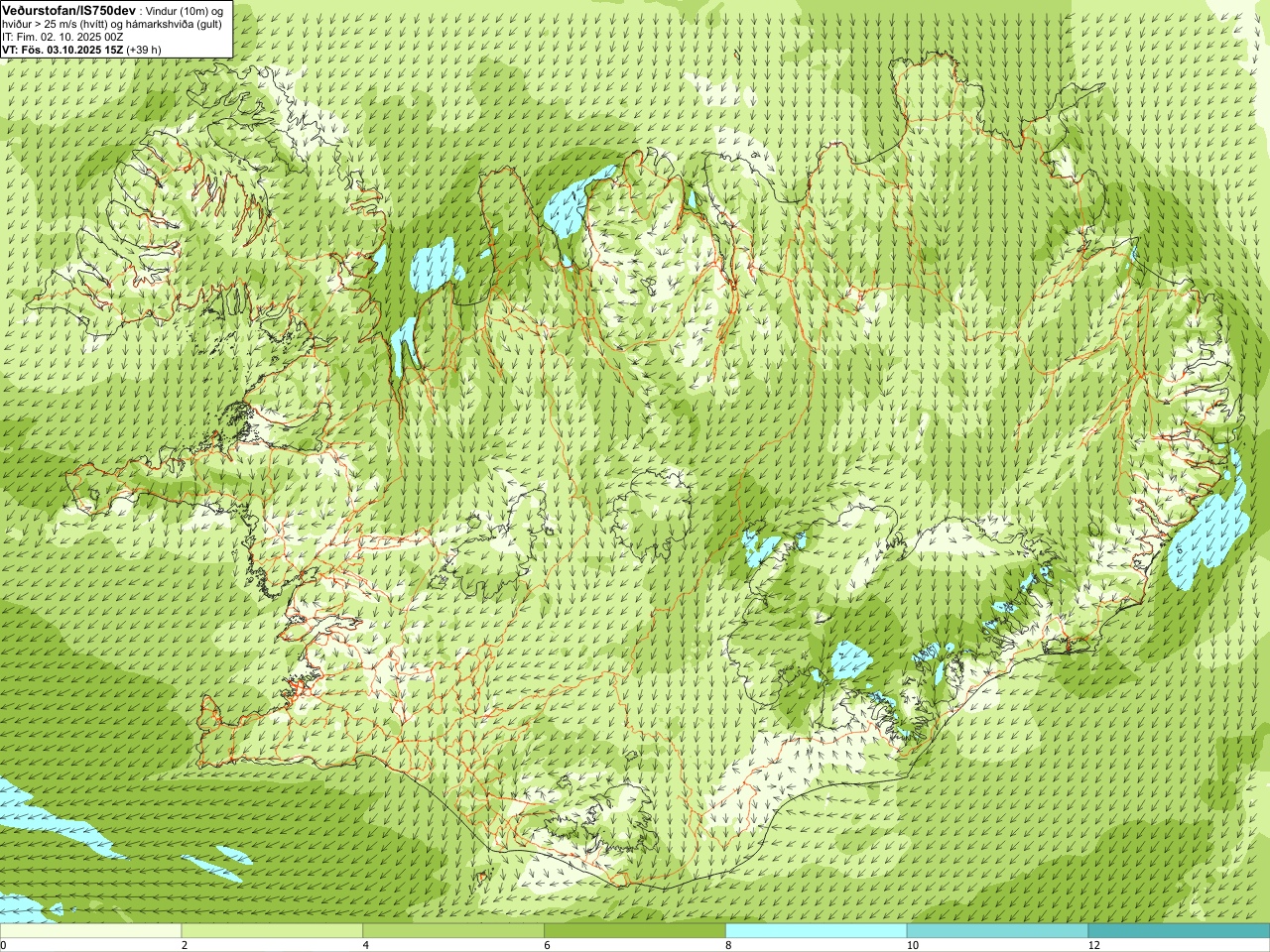Click the light green 2–4 legend swatch
This screenshot has height=952, width=1270.
pyautogui.click(x=272, y=931)
